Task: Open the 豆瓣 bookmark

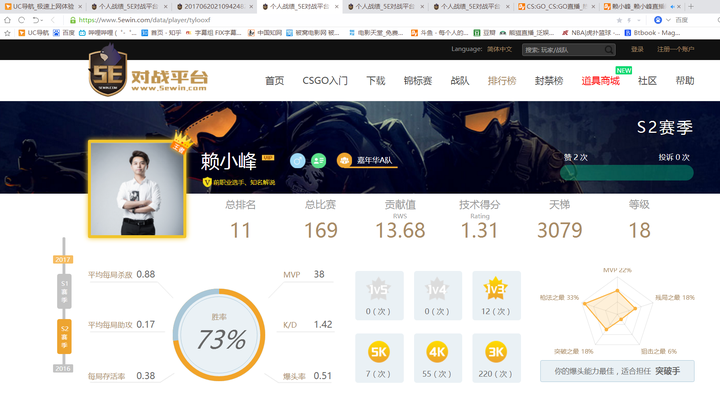Action: tap(484, 33)
